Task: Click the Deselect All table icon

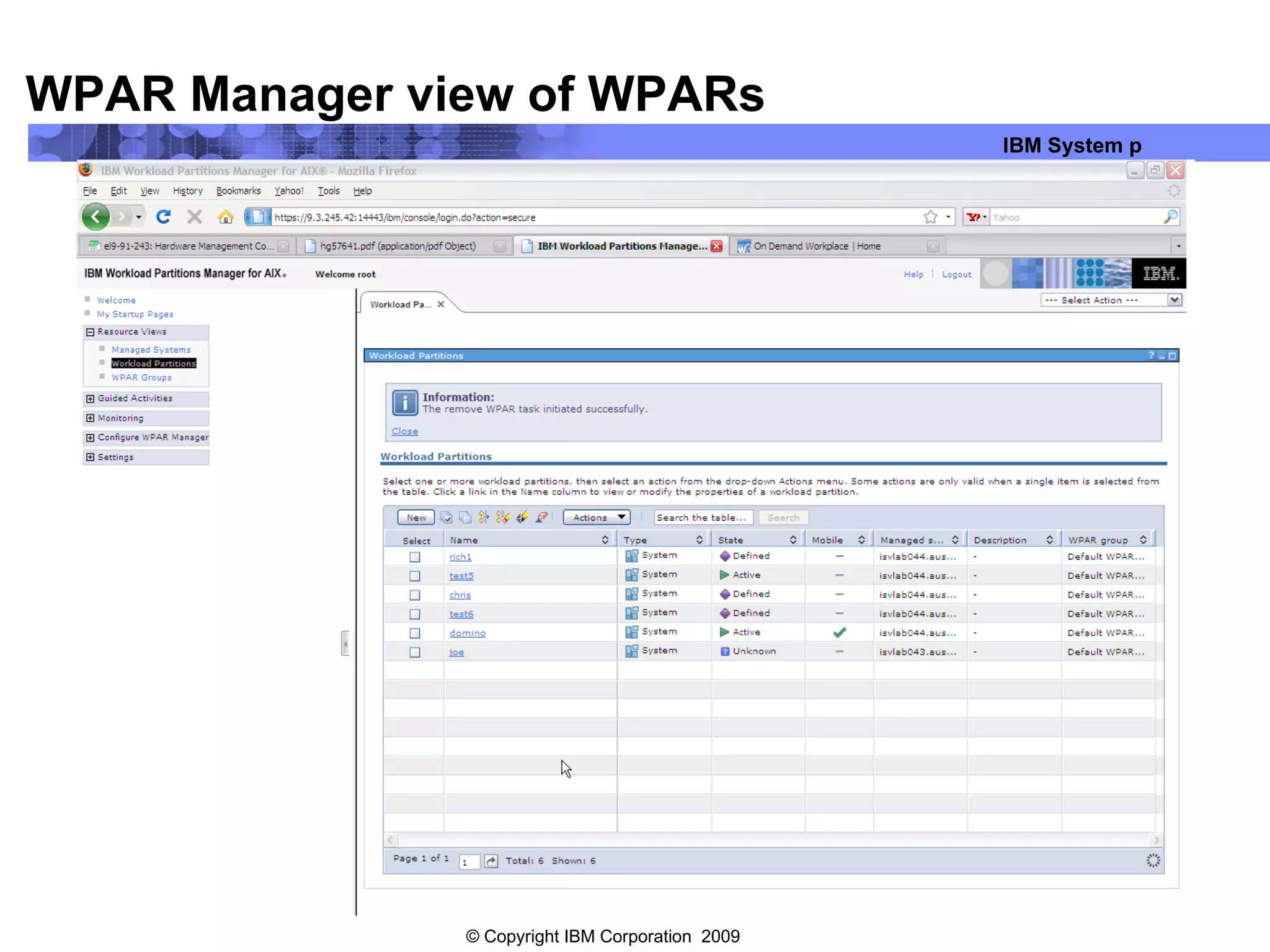Action: pos(465,518)
